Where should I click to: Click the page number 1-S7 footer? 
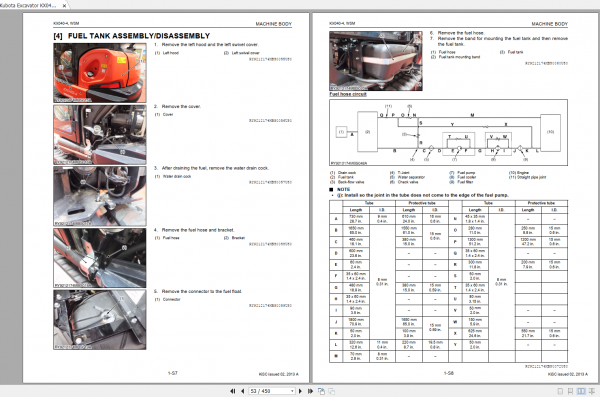coord(173,373)
